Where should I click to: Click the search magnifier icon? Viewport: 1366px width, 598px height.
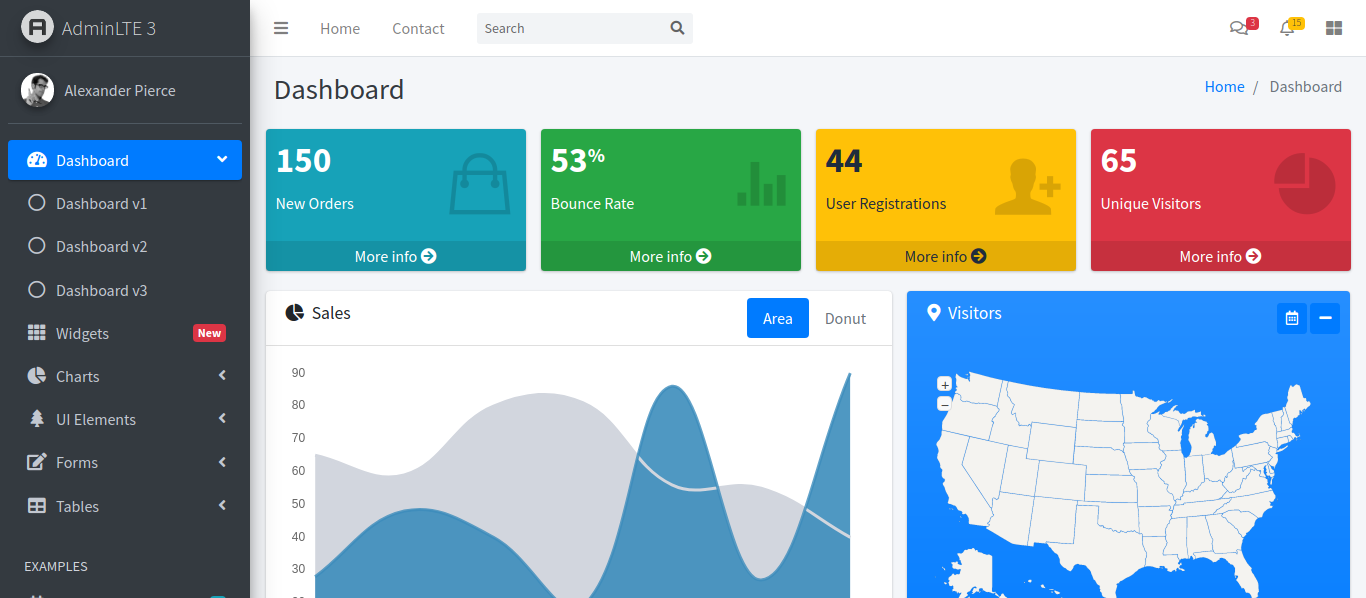point(677,28)
